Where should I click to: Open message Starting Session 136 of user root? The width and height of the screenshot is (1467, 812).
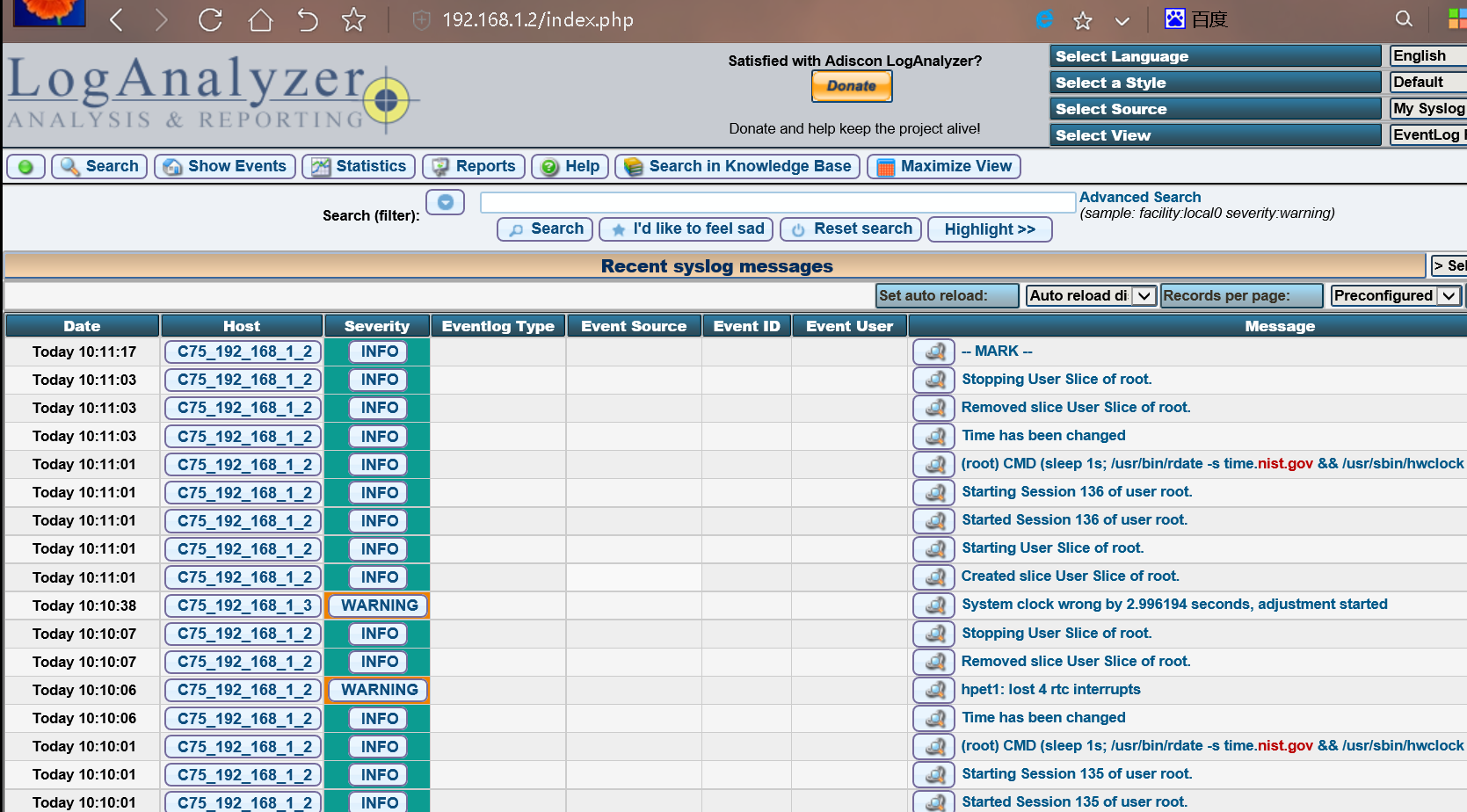pyautogui.click(x=1077, y=491)
